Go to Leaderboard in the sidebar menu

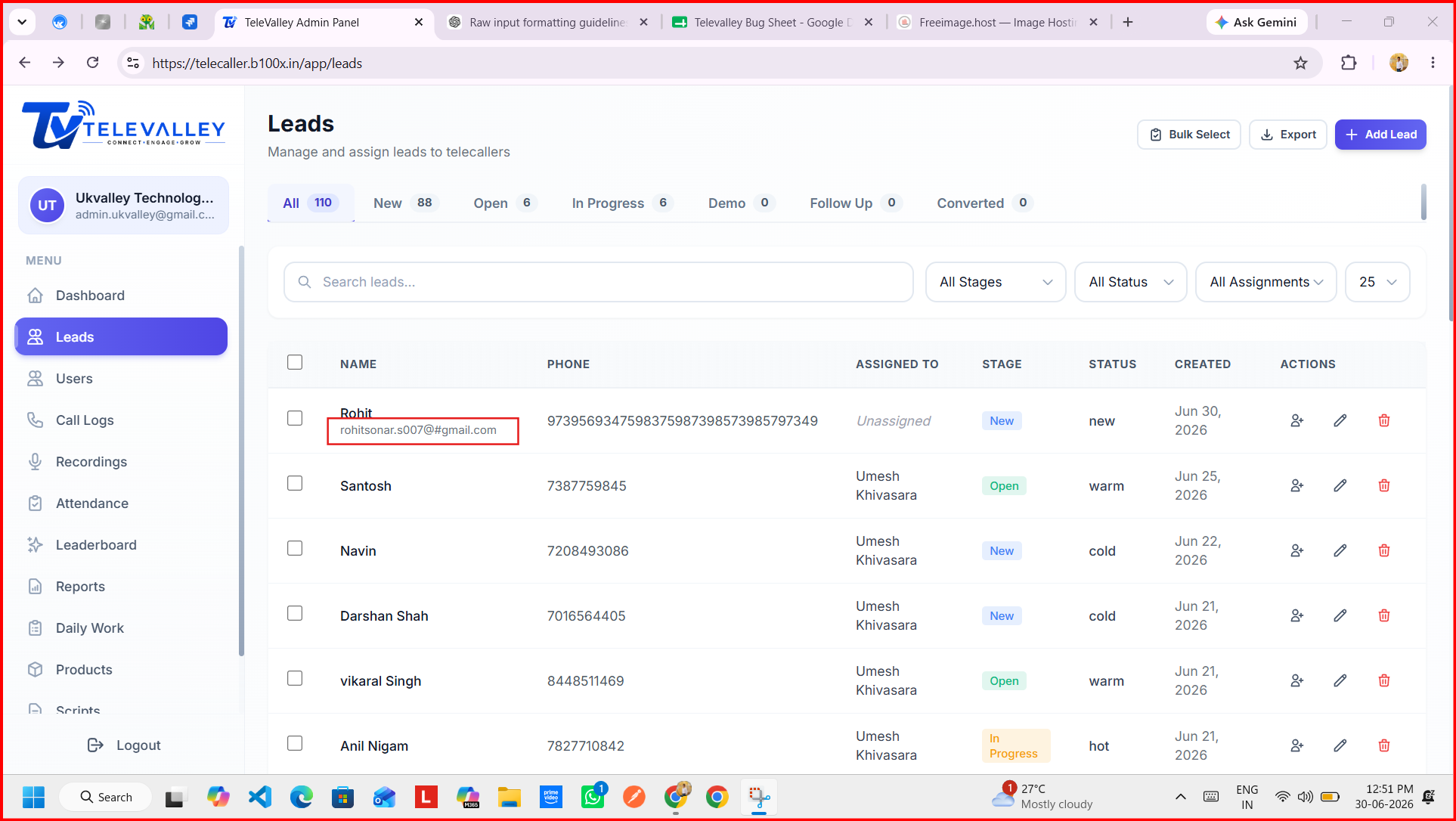point(96,544)
